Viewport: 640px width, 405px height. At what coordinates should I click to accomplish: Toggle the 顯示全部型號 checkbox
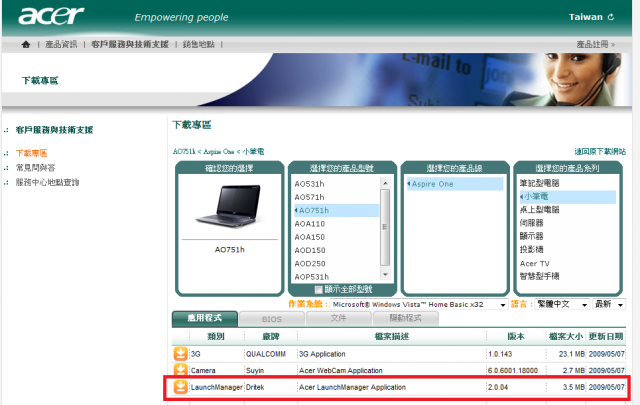point(319,290)
